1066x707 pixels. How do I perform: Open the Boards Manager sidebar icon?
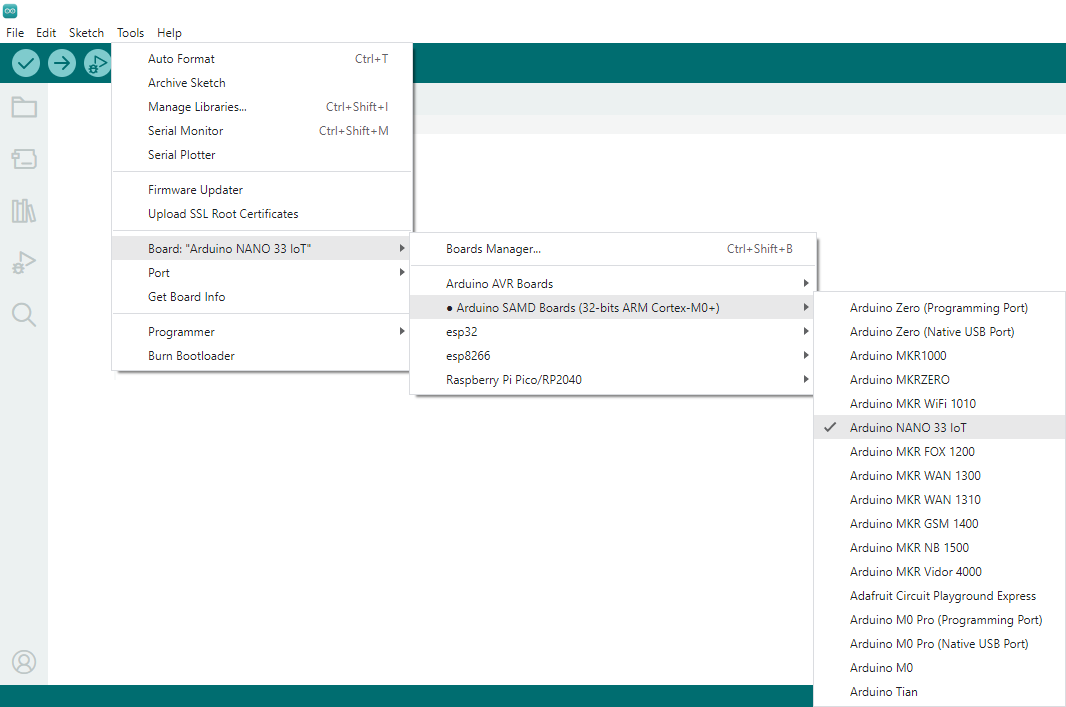pos(24,158)
